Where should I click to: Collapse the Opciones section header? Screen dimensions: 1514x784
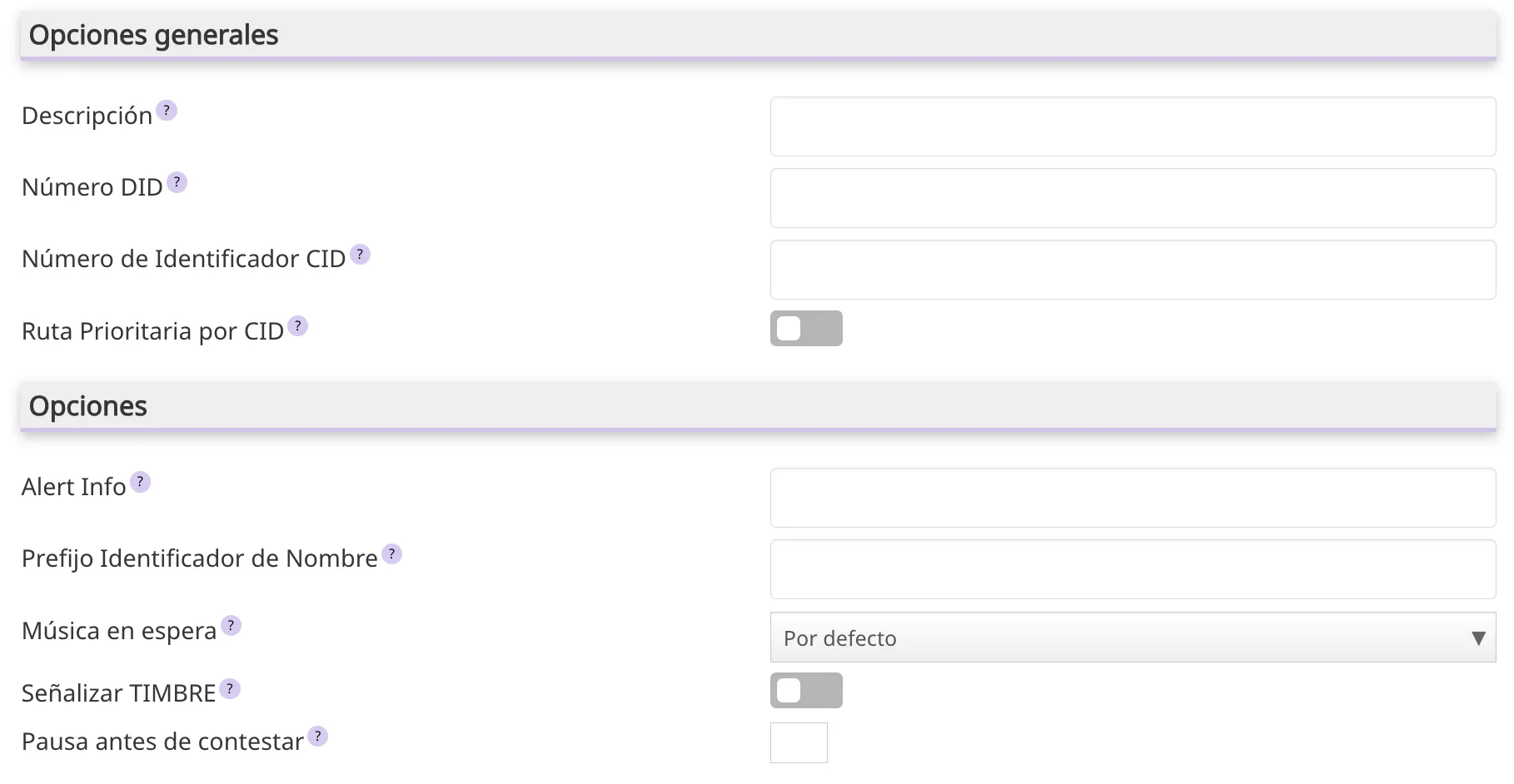pos(758,407)
